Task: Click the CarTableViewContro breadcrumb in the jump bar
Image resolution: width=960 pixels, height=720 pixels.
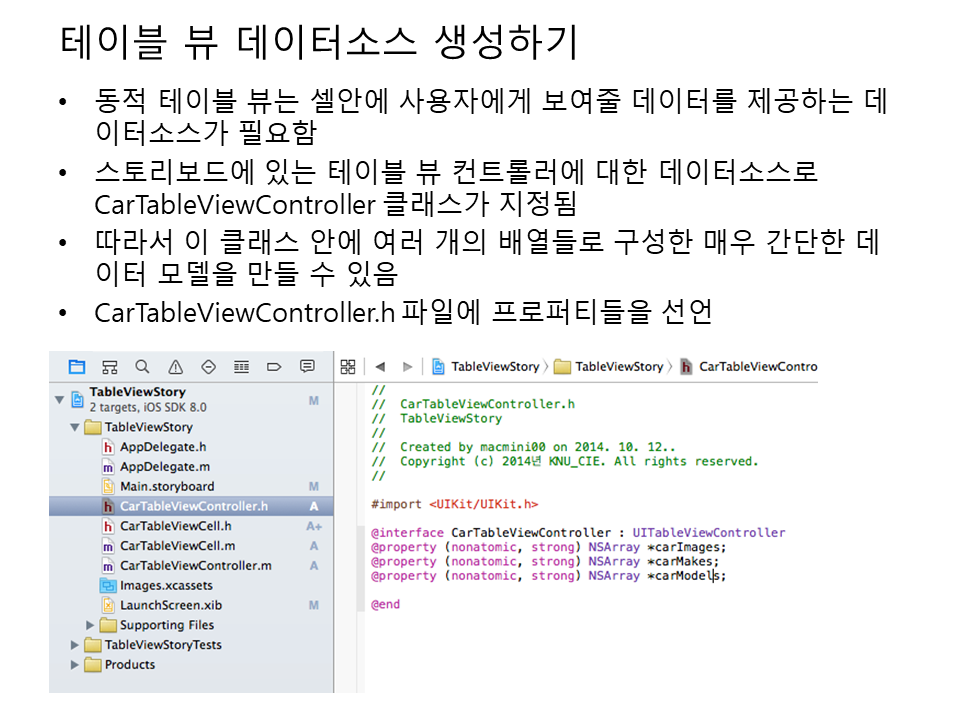Action: [757, 367]
